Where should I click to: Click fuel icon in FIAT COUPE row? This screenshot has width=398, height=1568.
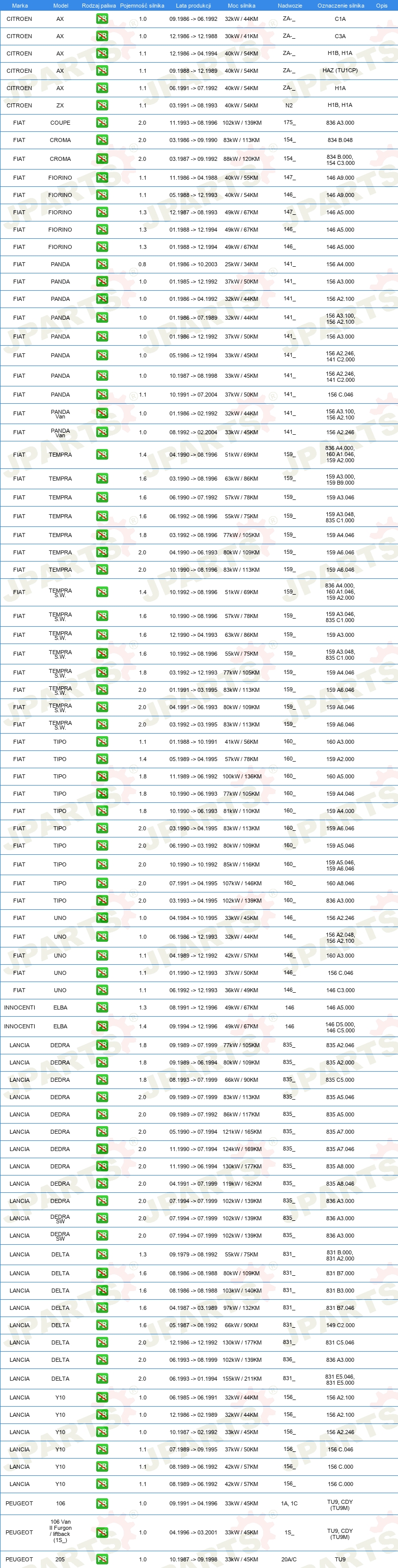tap(102, 122)
